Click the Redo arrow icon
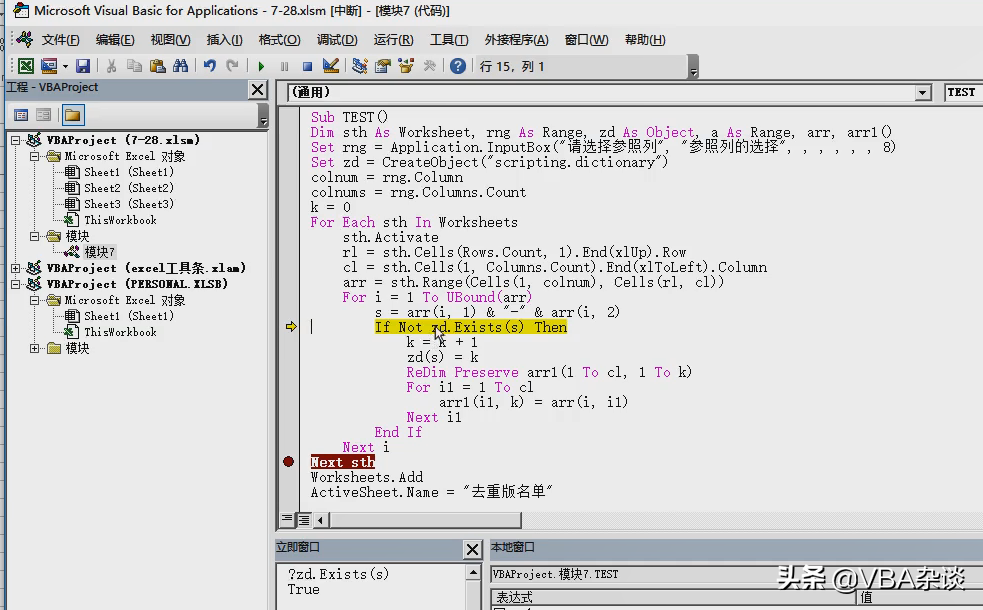This screenshot has width=983, height=610. click(x=232, y=66)
